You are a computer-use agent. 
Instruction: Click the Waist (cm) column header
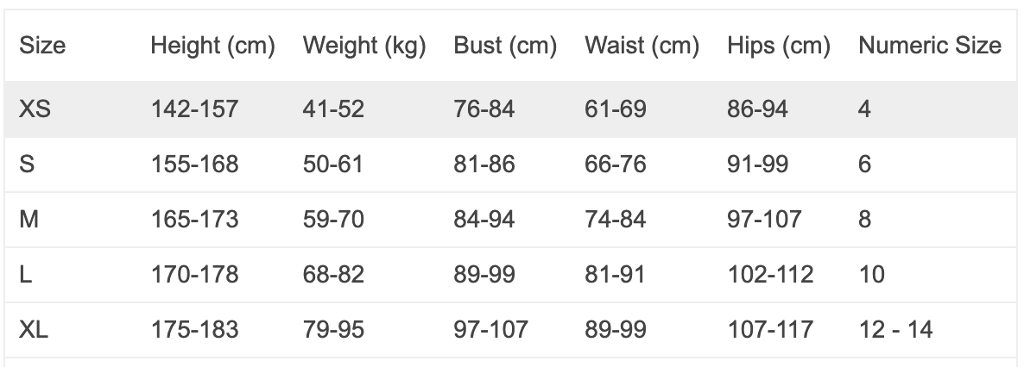click(642, 46)
